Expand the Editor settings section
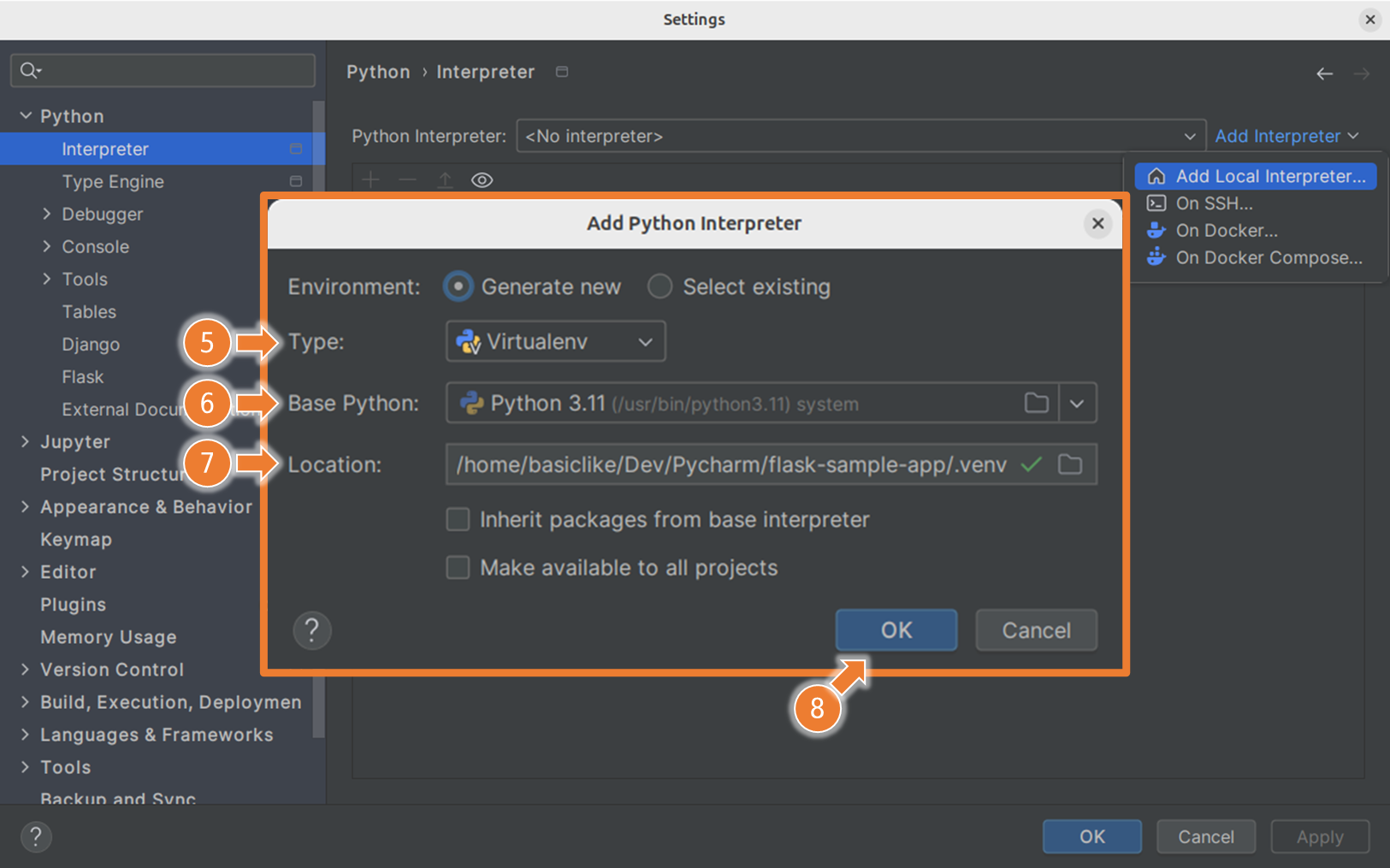The height and width of the screenshot is (868, 1390). pyautogui.click(x=26, y=571)
